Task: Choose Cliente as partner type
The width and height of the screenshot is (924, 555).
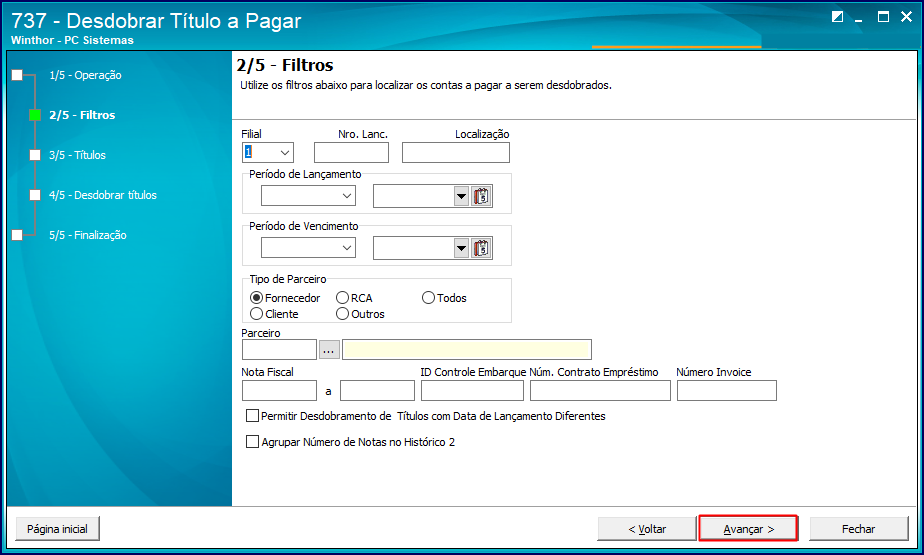Action: tap(275, 314)
